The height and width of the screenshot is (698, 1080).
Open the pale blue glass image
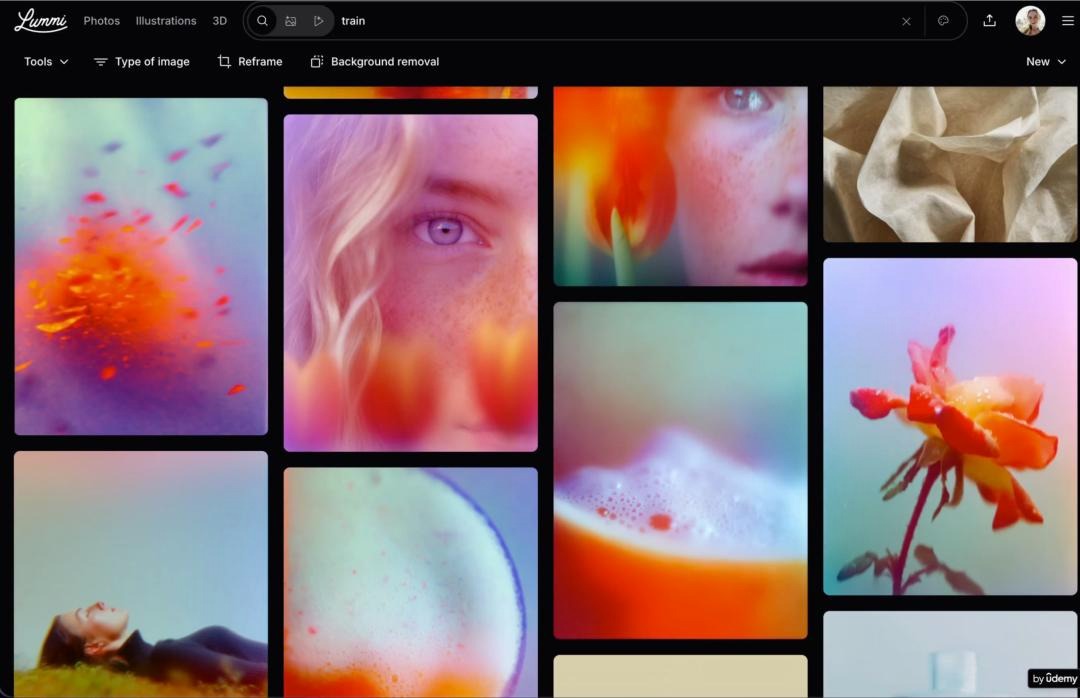click(x=950, y=655)
